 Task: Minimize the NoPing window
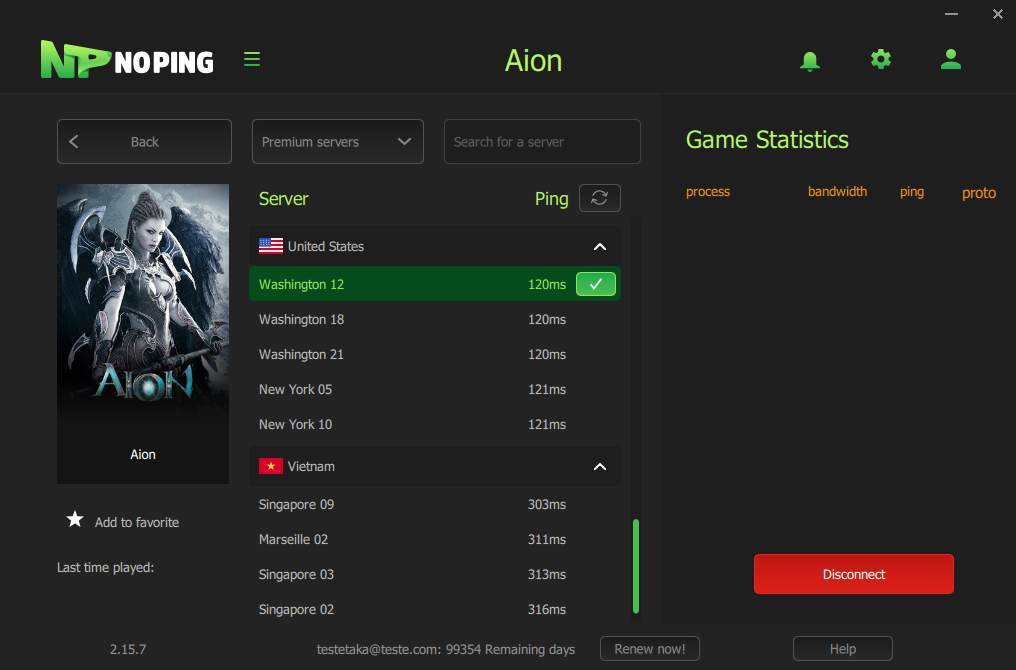pyautogui.click(x=951, y=14)
